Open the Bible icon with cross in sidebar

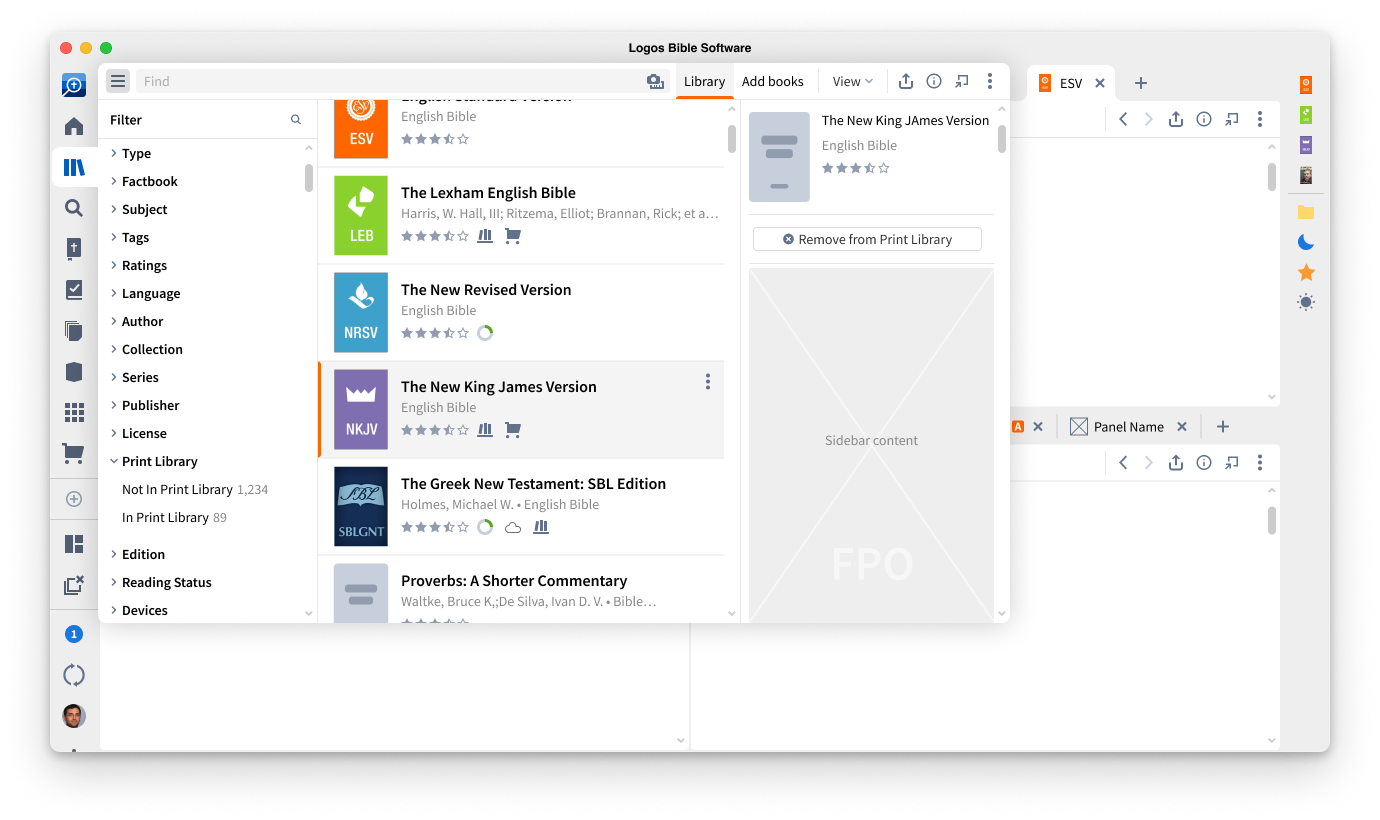coord(74,249)
